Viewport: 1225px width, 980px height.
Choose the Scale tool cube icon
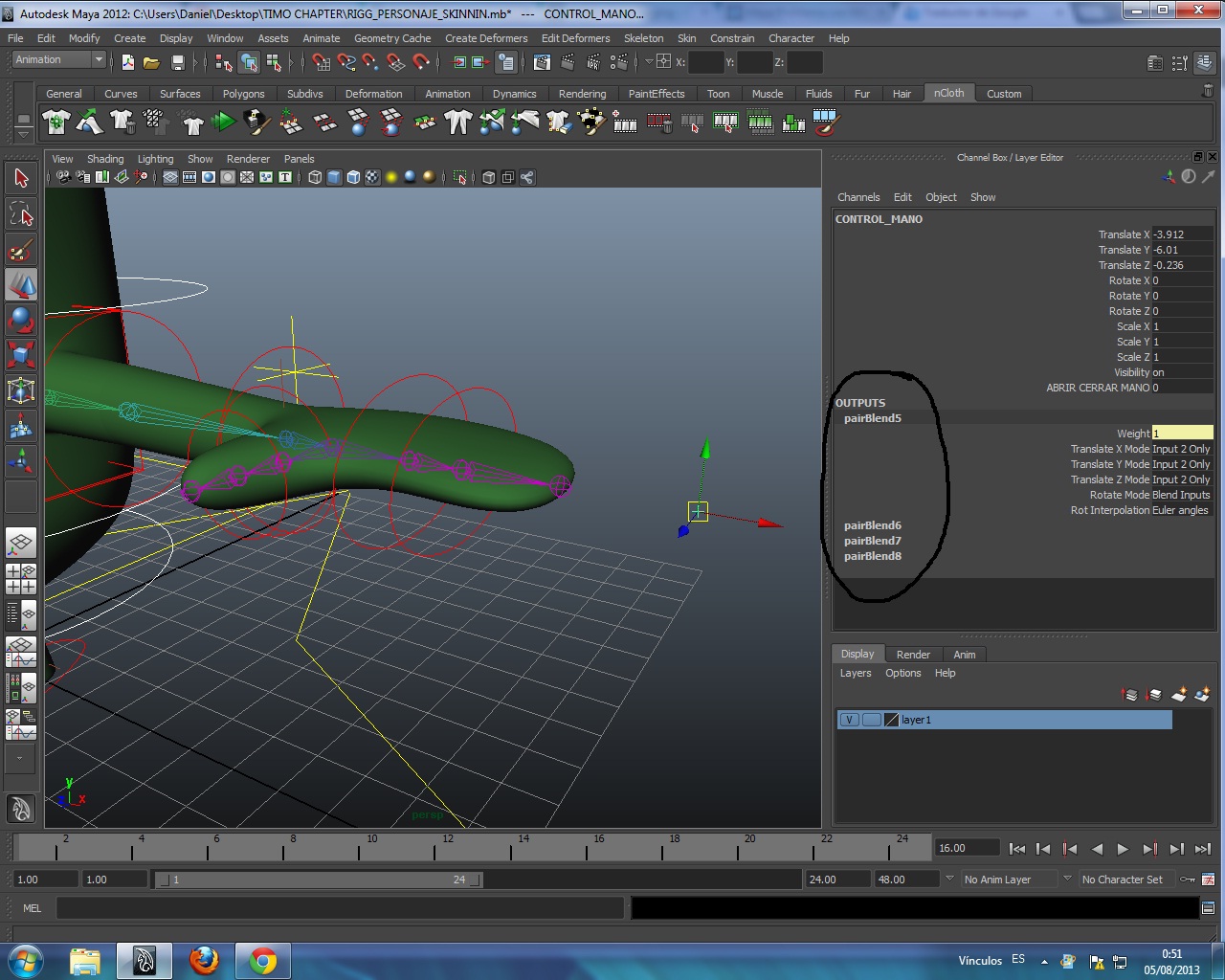[21, 354]
